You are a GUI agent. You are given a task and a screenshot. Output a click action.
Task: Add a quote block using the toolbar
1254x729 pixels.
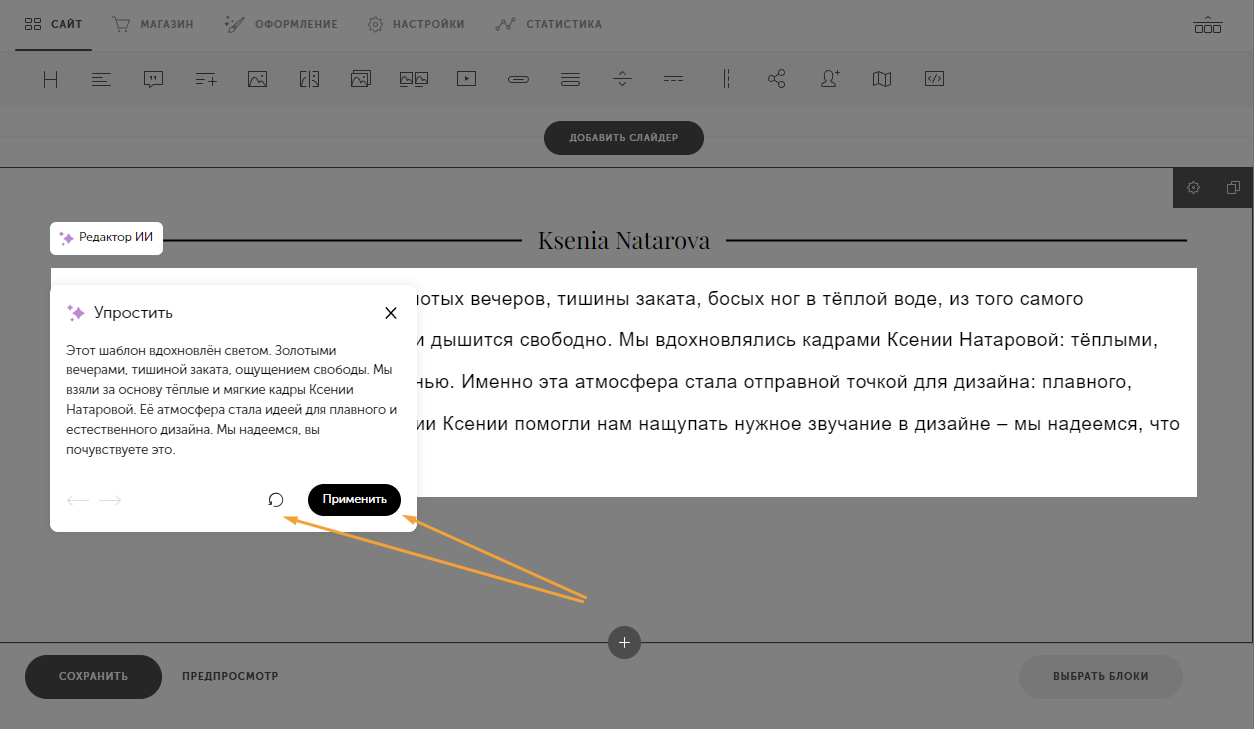point(153,78)
